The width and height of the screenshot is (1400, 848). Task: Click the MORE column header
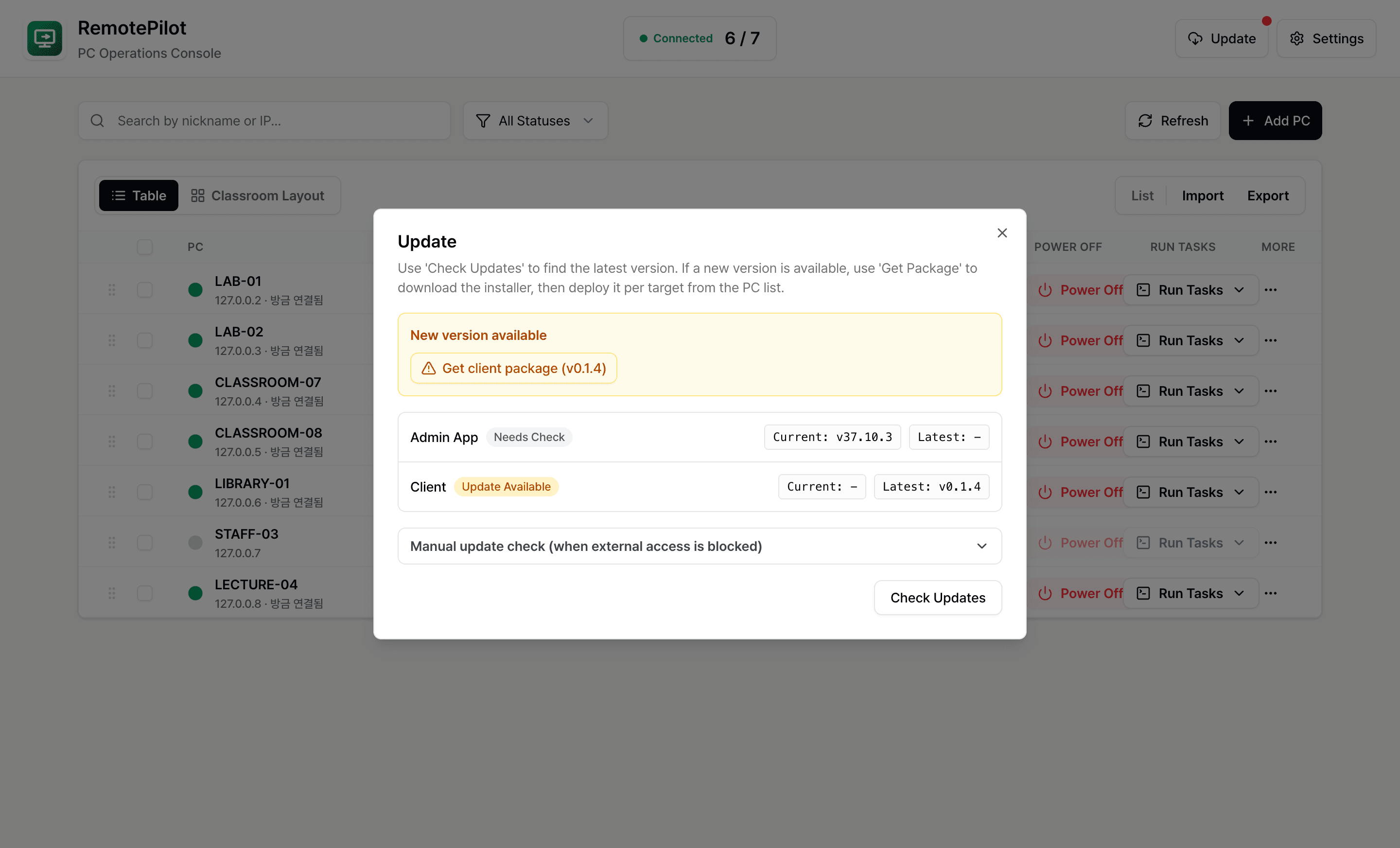(x=1278, y=247)
